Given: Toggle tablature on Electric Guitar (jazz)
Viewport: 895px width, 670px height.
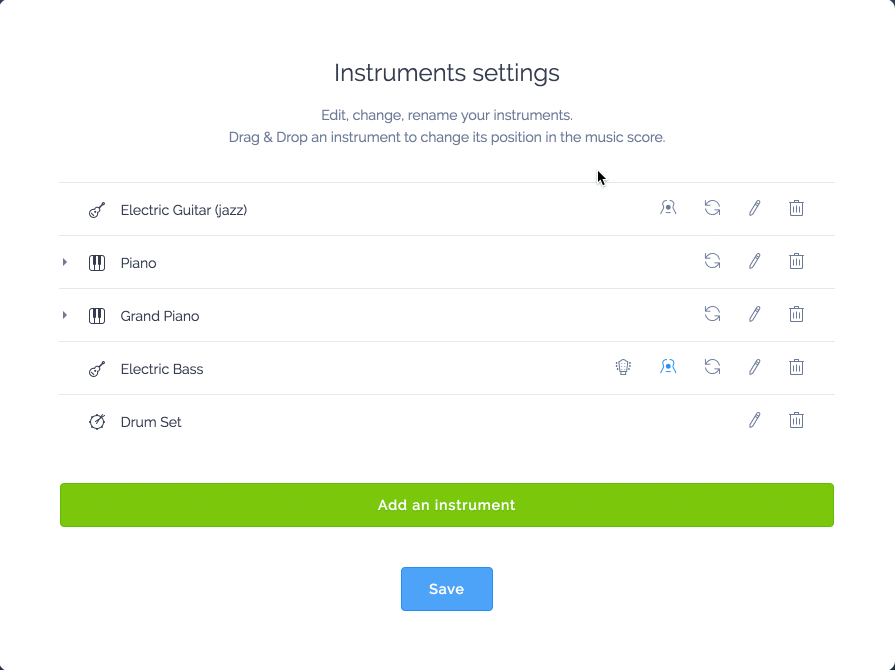Looking at the screenshot, I should click(x=668, y=208).
